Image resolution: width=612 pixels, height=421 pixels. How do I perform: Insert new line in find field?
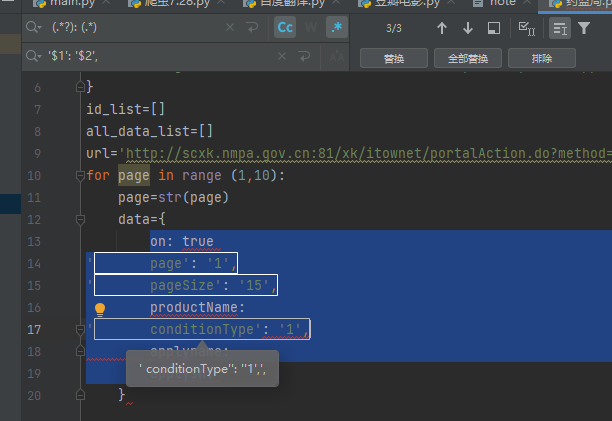click(x=252, y=27)
